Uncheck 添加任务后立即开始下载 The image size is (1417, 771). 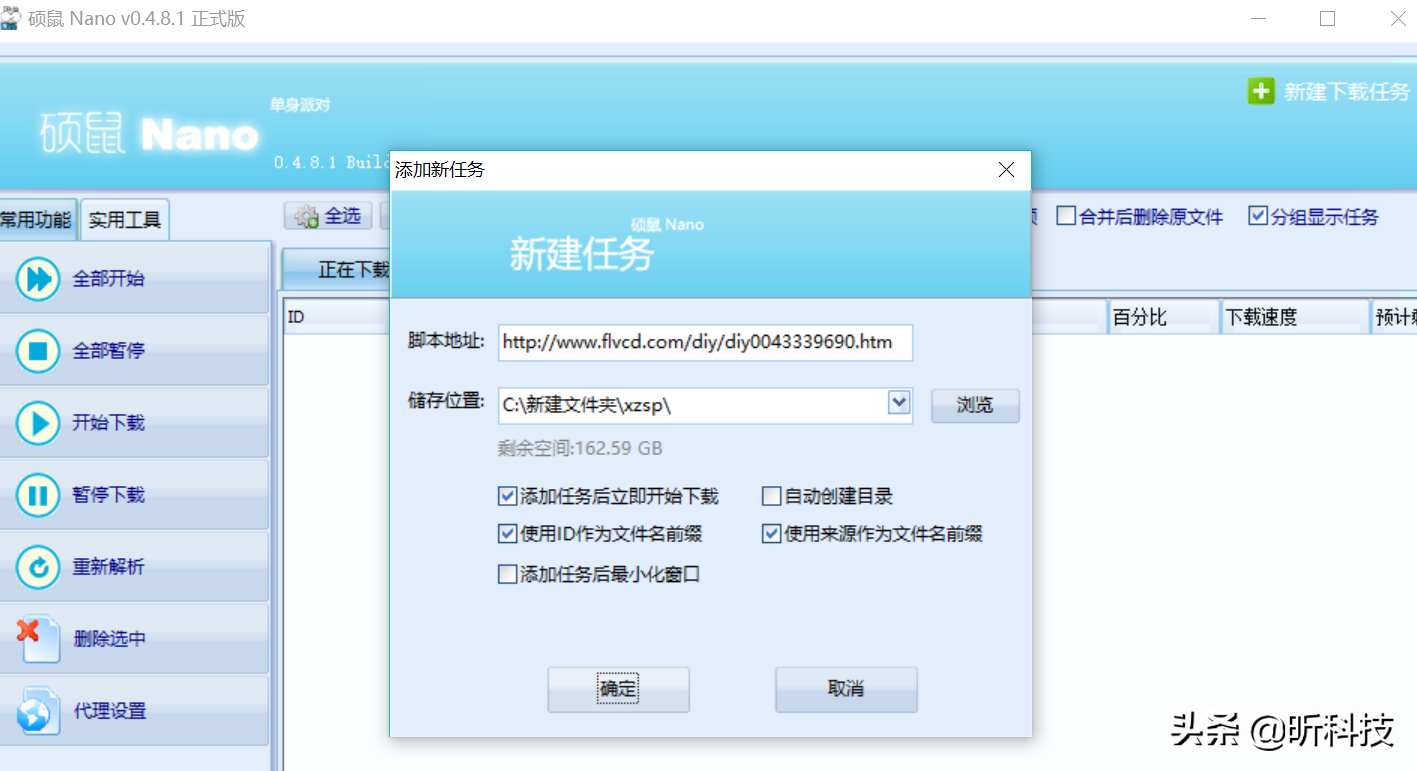click(x=507, y=496)
